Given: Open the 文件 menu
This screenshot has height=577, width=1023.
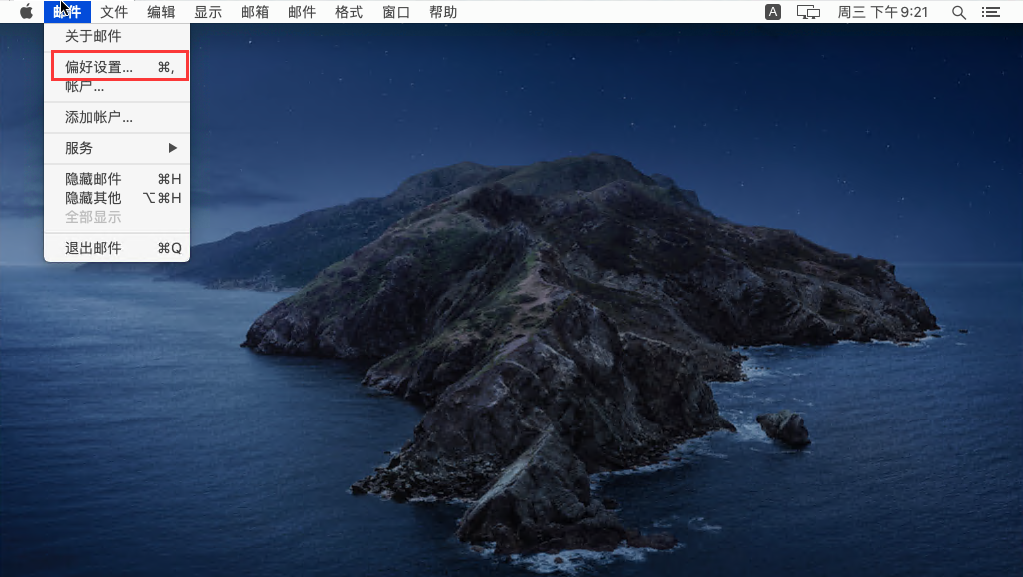Looking at the screenshot, I should [x=114, y=12].
